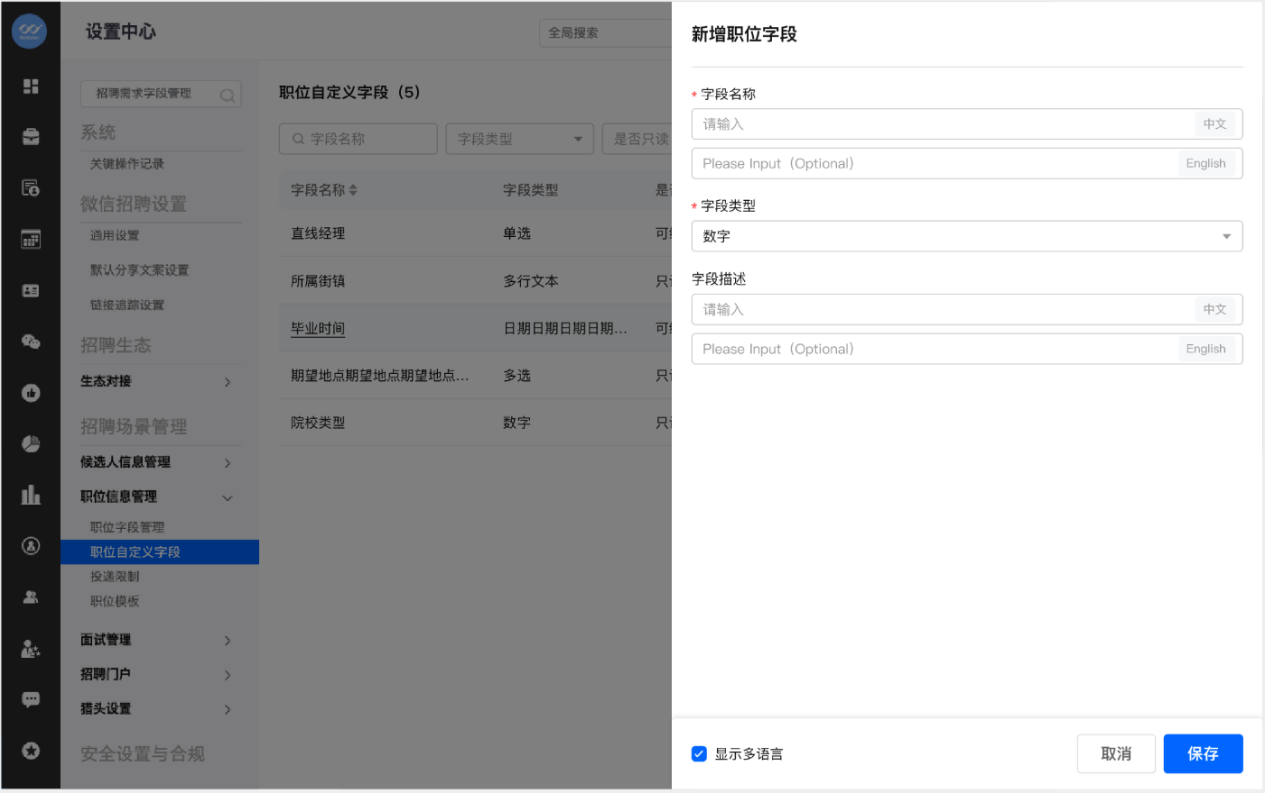Screen dimensions: 1265x793
Task: Click the sidebar settings search box
Action: coord(160,94)
